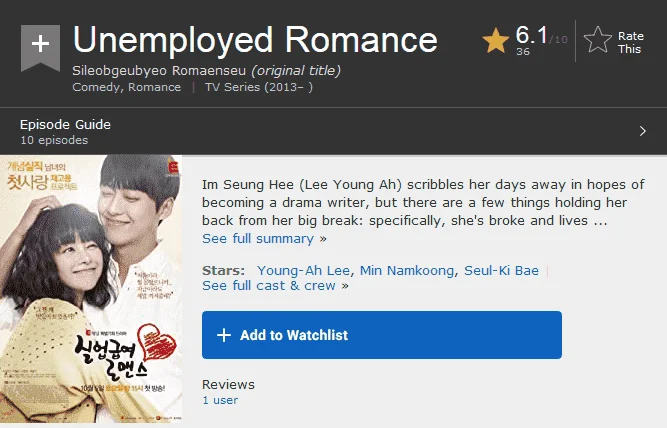
Task: Click the outlined Rate This star
Action: coord(598,40)
